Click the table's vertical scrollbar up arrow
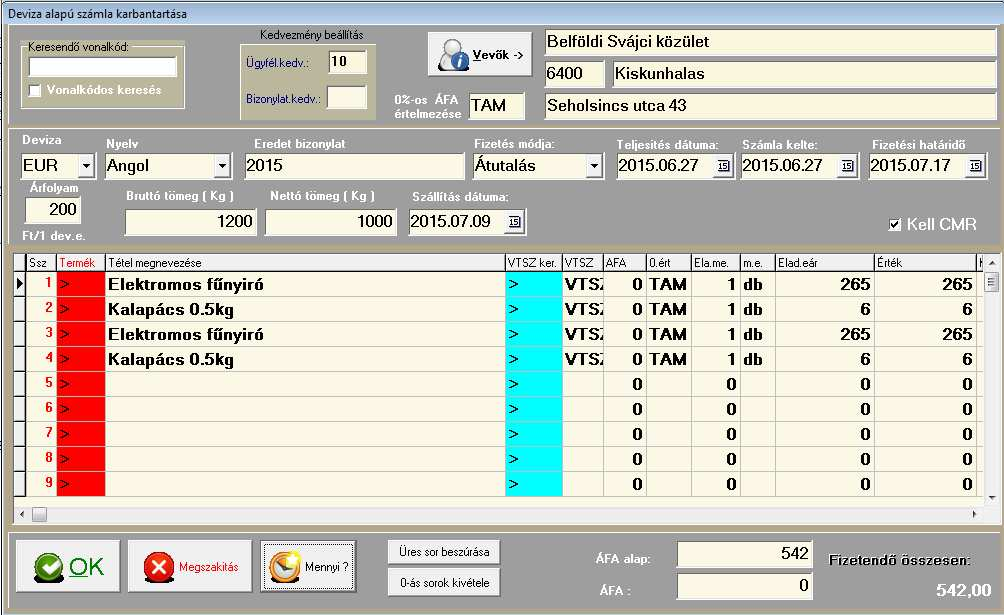Screen dimensions: 1004x615 [x=991, y=263]
